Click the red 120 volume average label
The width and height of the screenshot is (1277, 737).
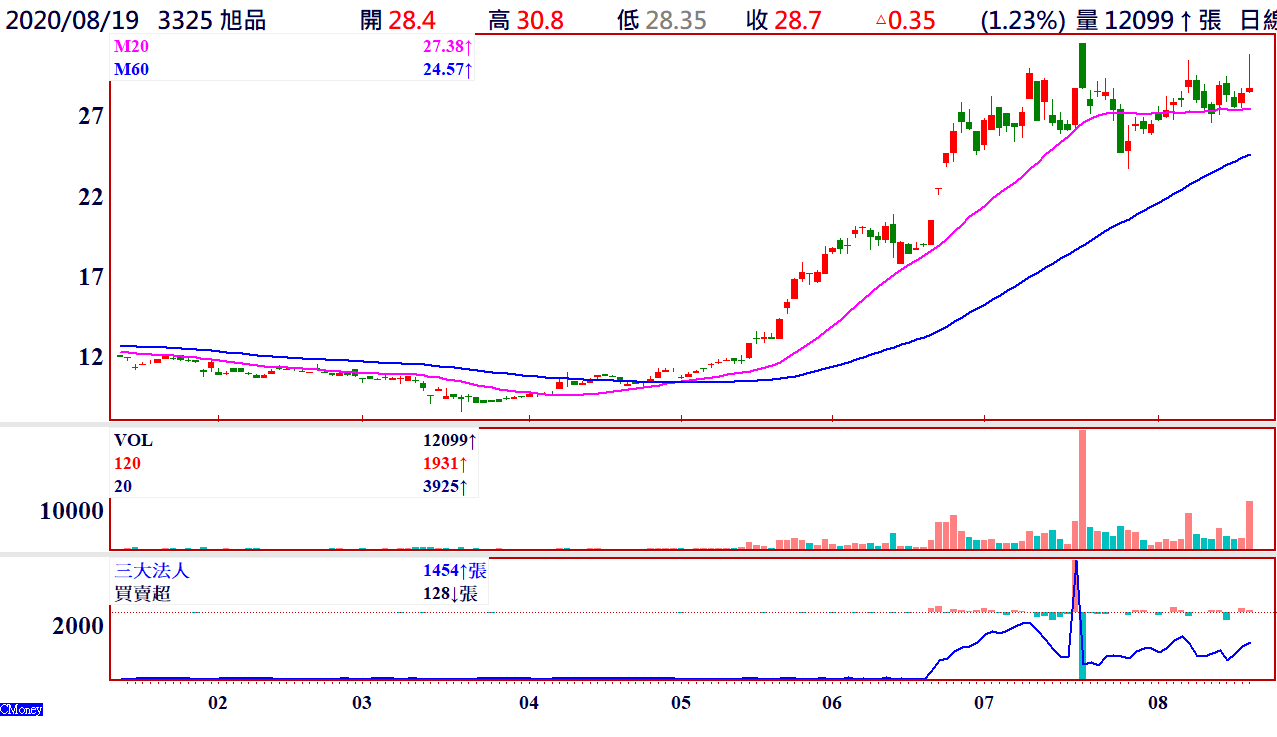click(x=127, y=463)
